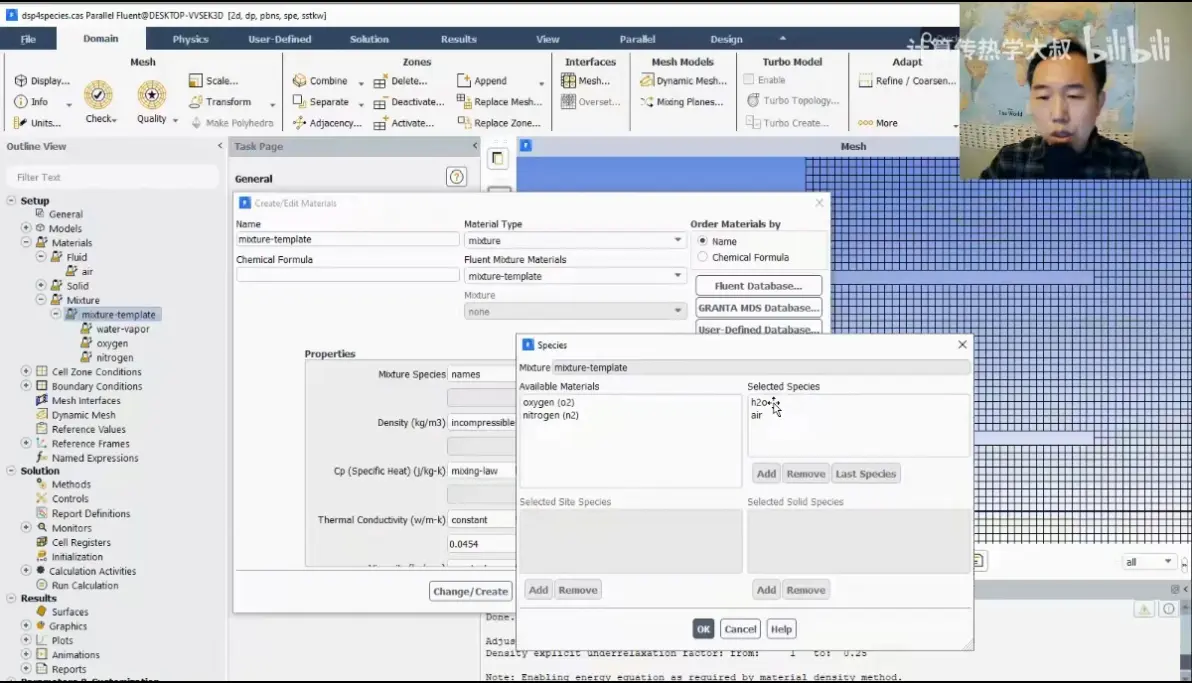
Task: Open the mesh Display dialog
Action: pyautogui.click(x=21, y=81)
